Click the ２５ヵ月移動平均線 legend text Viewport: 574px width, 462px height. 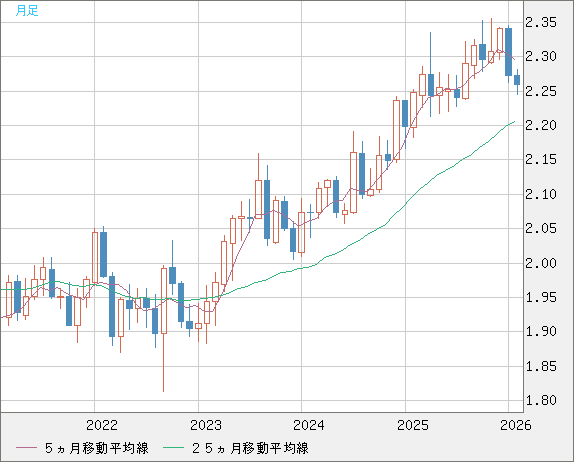click(250, 448)
